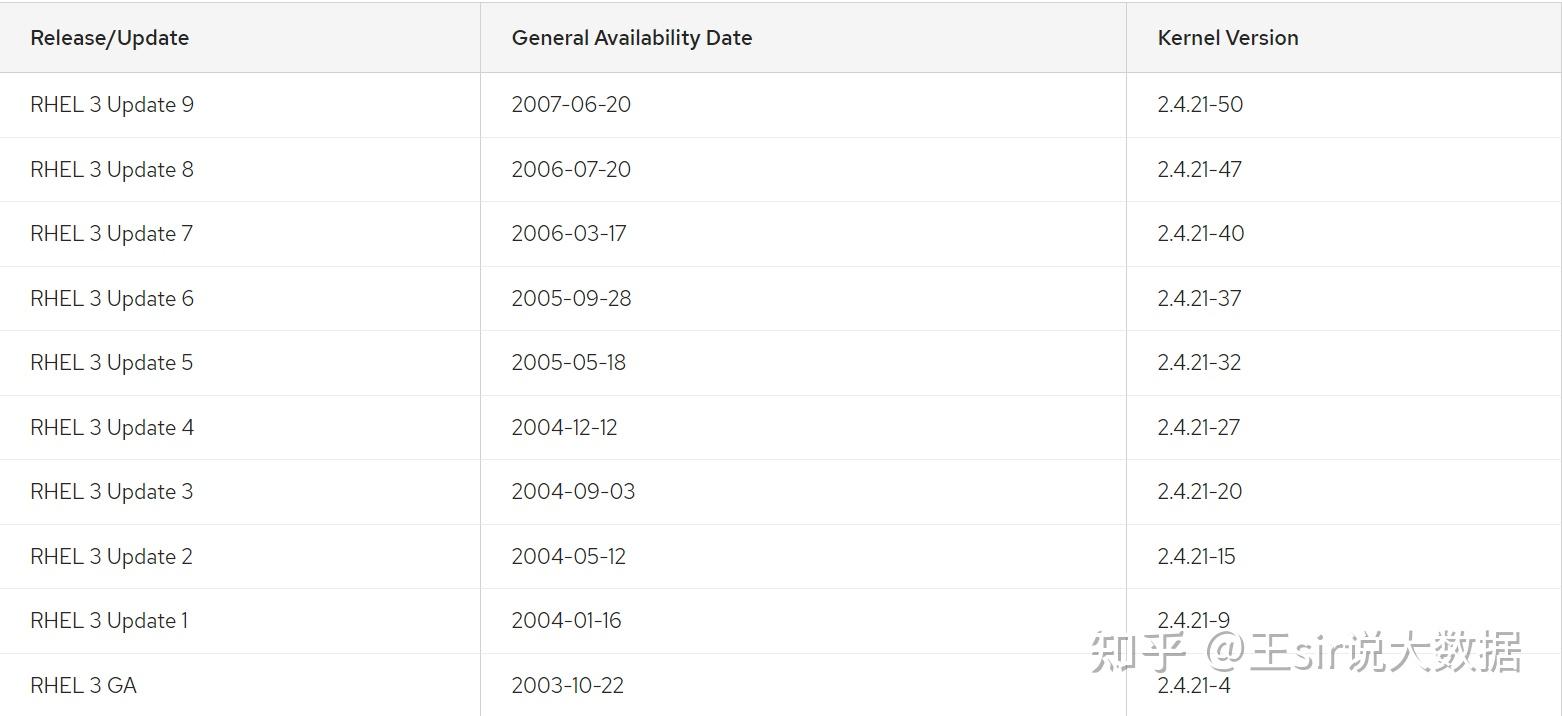This screenshot has height=716, width=1562.
Task: Click the date 2004-12-12
Action: (564, 428)
